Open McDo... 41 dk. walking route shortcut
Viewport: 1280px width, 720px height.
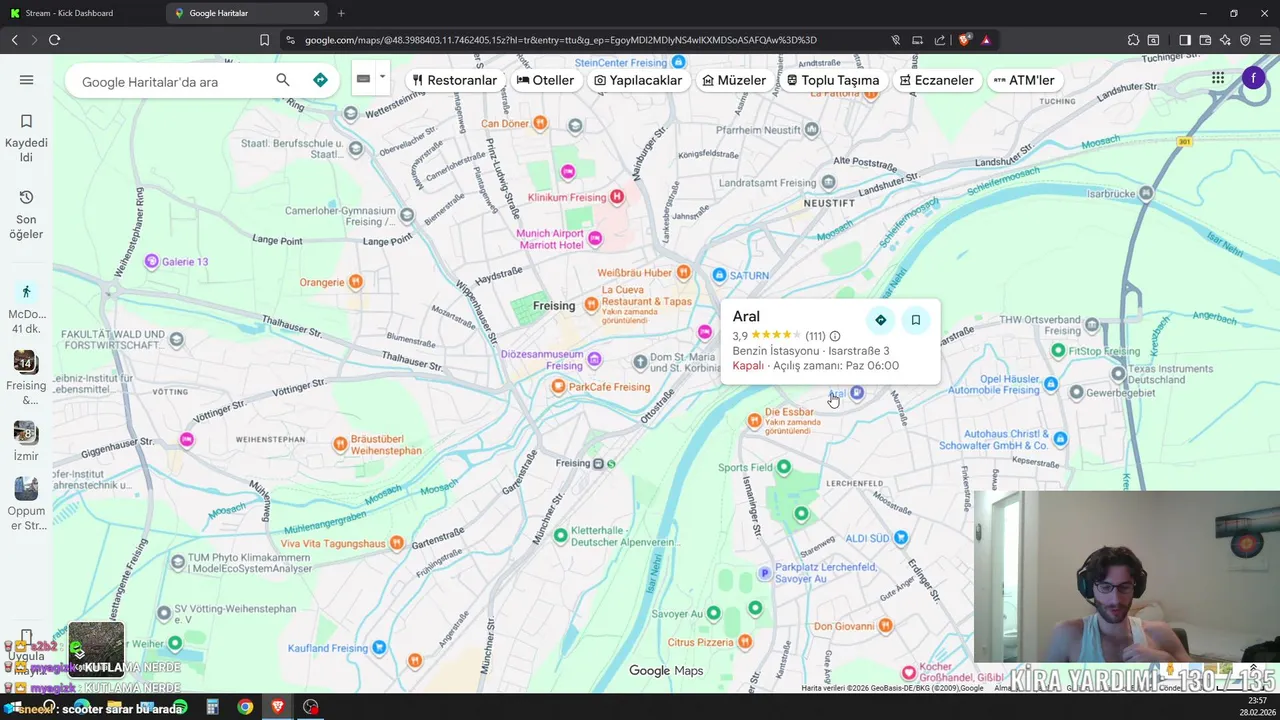tap(26, 308)
